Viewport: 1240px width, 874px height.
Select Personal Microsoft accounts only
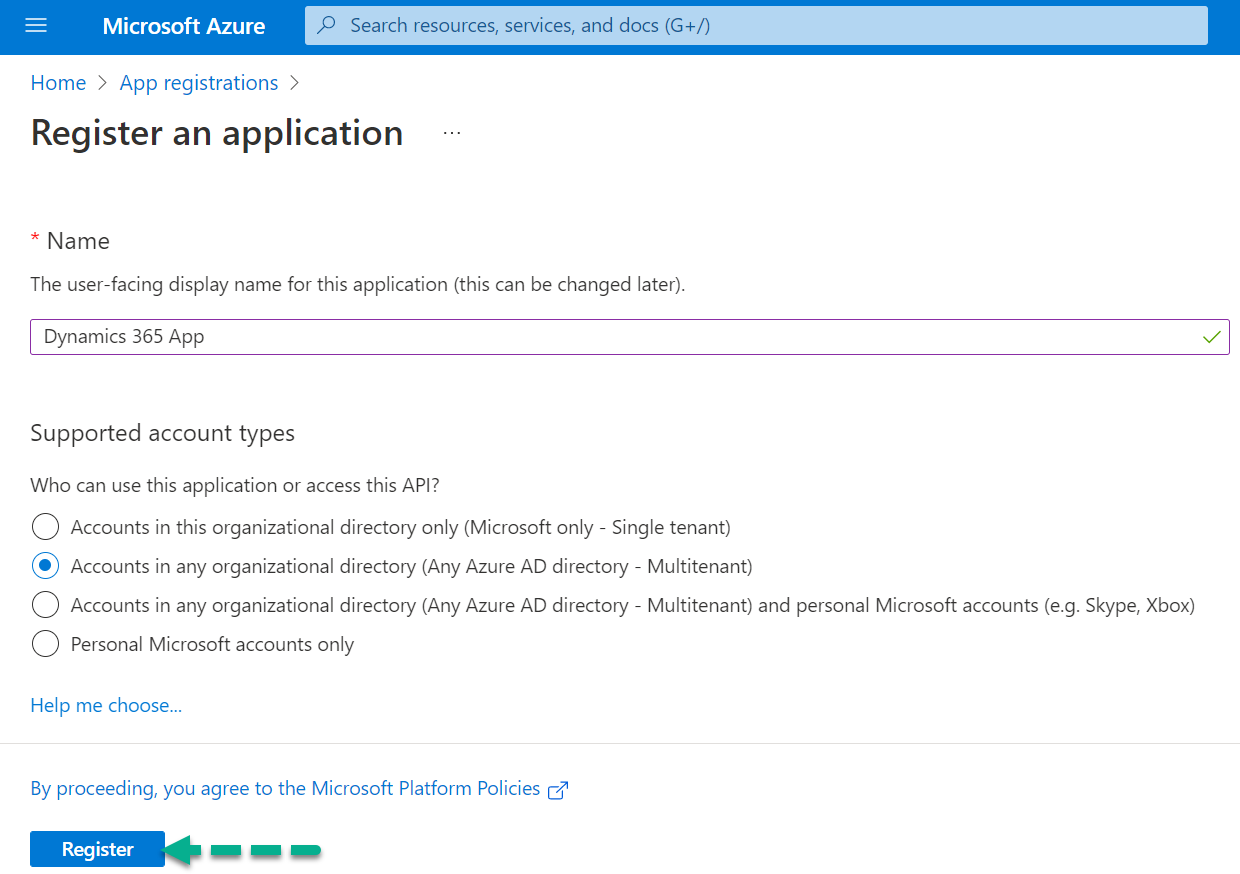45,643
